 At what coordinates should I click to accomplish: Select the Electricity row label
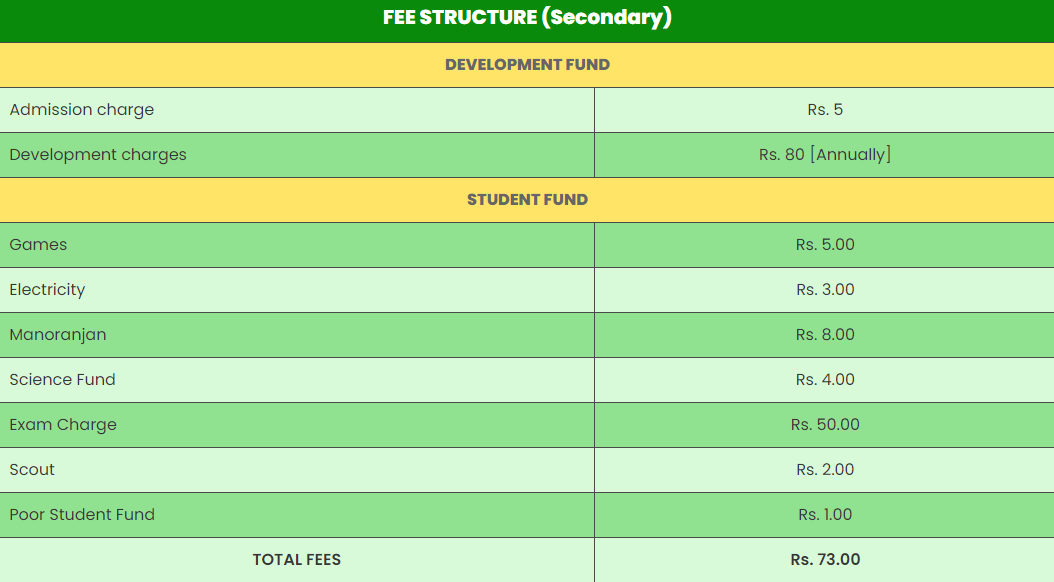(47, 290)
